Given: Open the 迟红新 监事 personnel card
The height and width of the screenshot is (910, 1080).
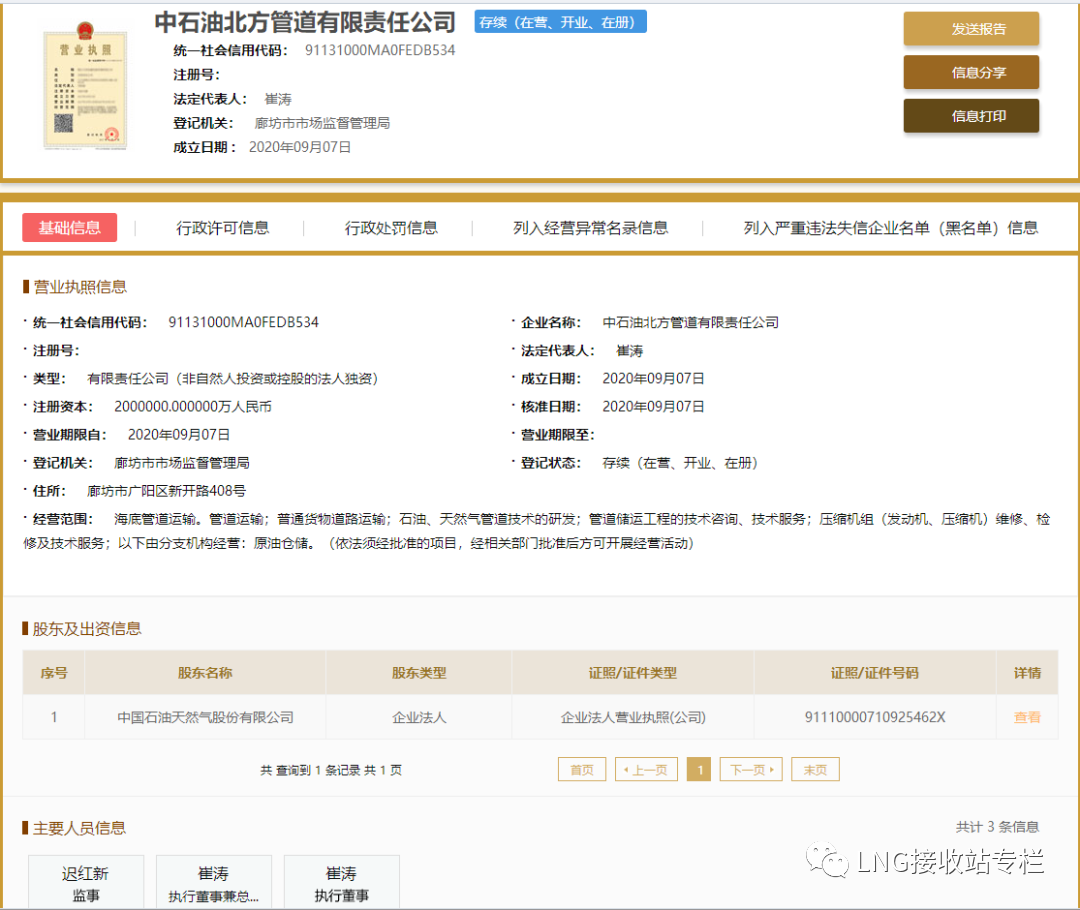Looking at the screenshot, I should coord(86,882).
